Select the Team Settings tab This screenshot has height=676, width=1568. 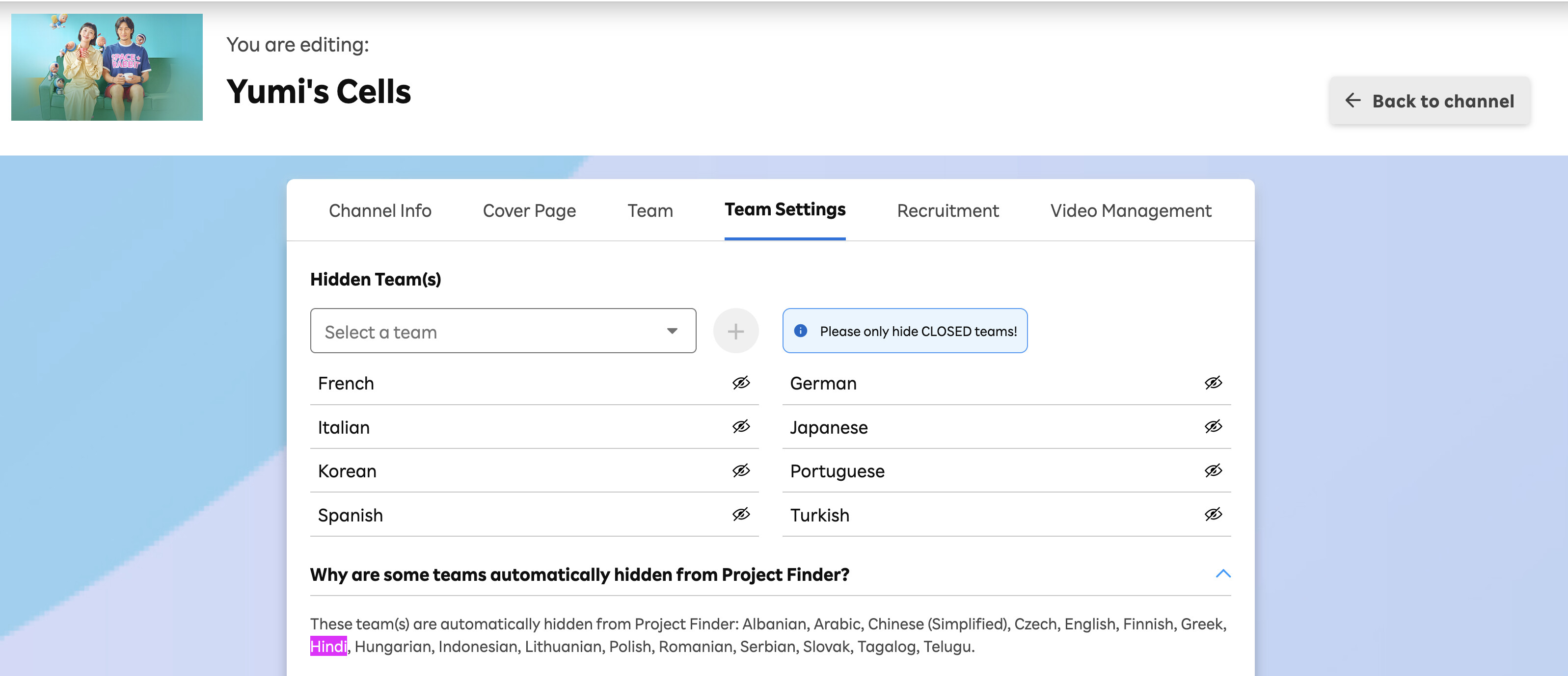coord(784,209)
